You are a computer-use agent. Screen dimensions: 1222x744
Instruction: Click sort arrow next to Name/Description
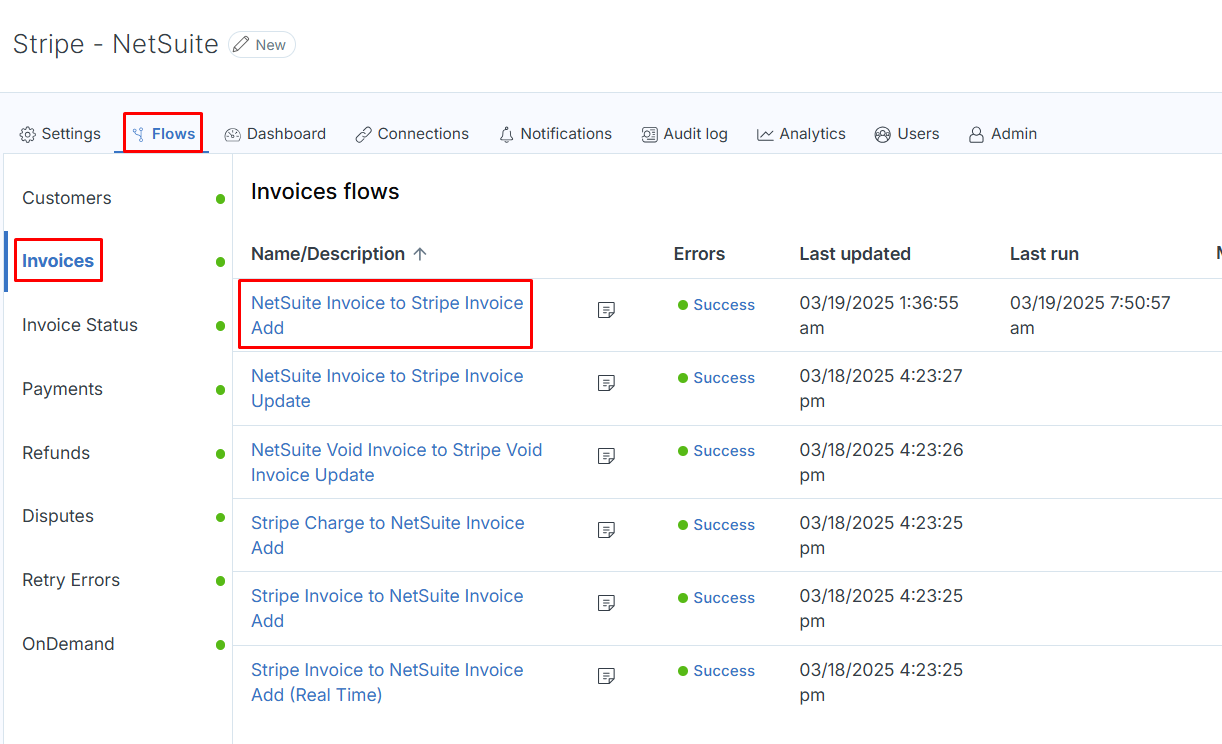(x=420, y=254)
